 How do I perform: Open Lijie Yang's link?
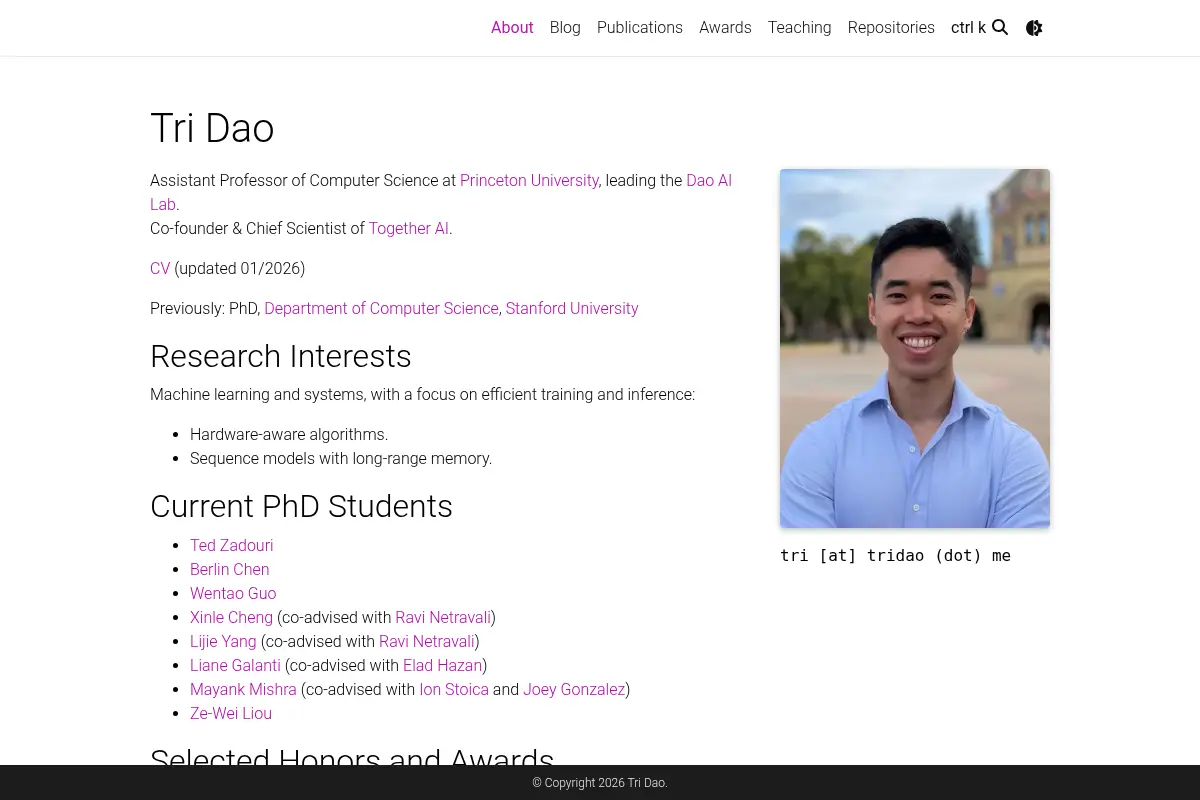[x=223, y=642]
